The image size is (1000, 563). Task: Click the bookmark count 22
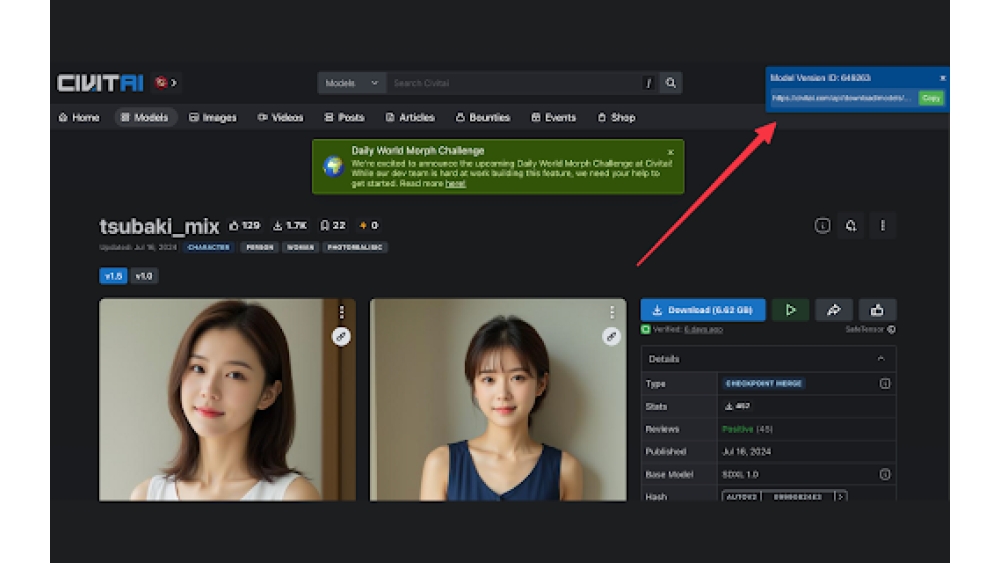(x=333, y=226)
